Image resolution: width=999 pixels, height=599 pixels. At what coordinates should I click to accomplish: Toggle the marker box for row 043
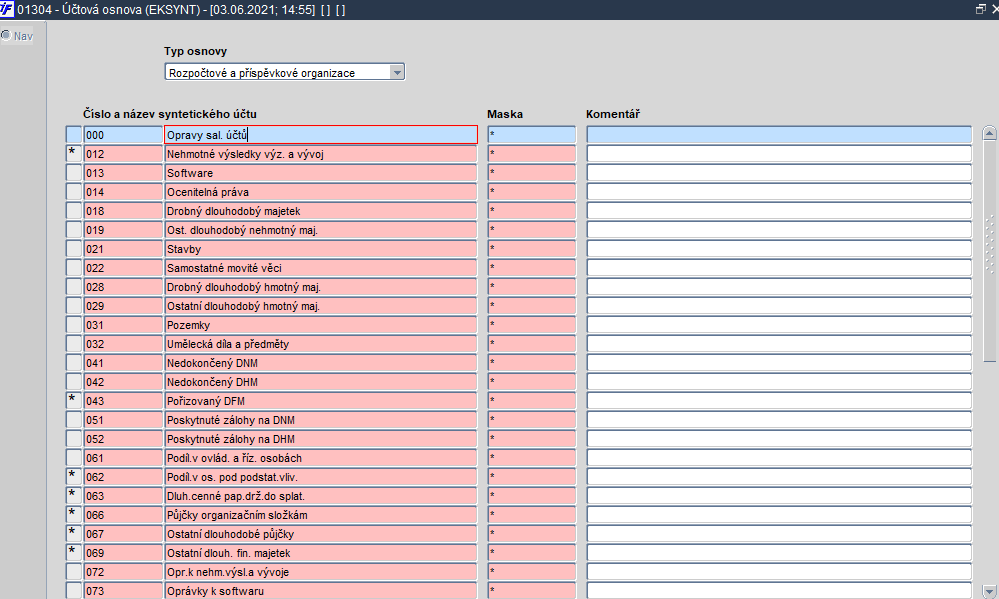coord(74,401)
